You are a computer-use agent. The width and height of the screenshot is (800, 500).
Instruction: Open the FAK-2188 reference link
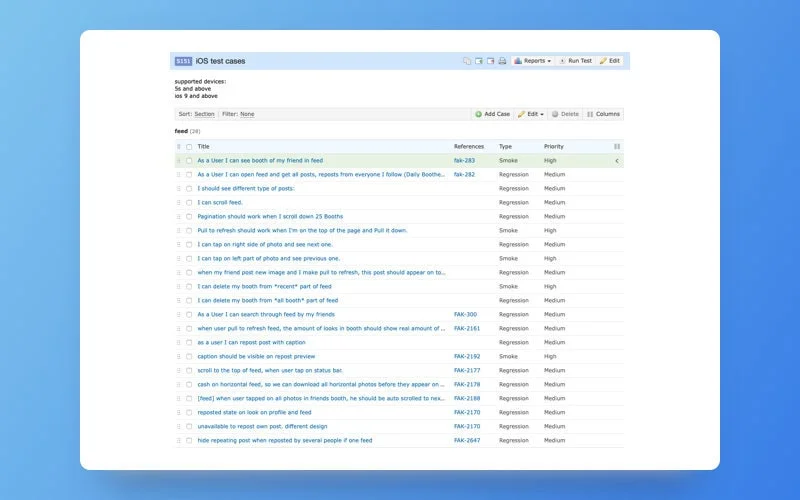(467, 398)
